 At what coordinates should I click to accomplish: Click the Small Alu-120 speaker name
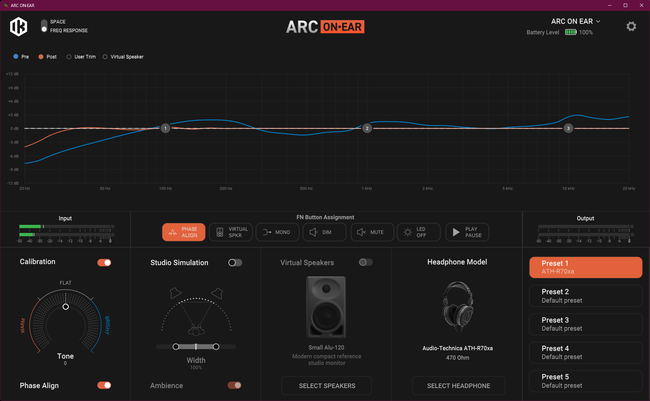coord(326,348)
